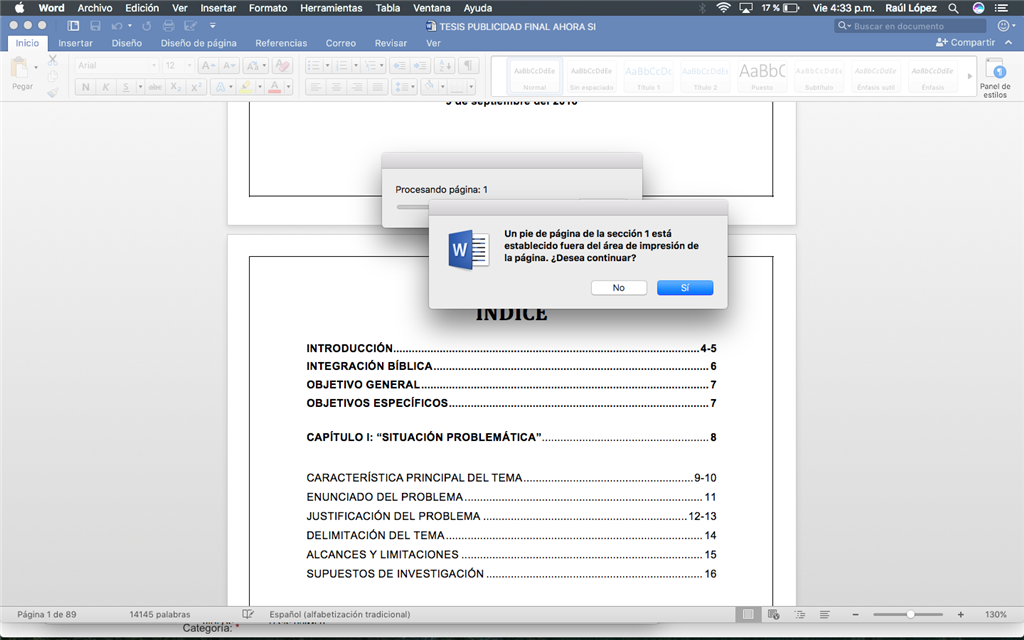Open the numbered list dropdown arrow
Viewport: 1024px width, 640px height.
(x=355, y=65)
